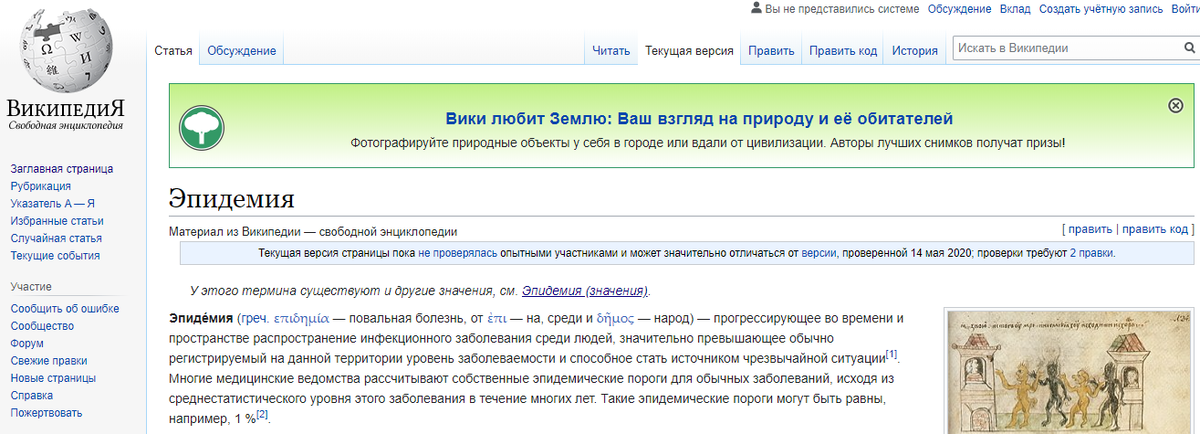The height and width of the screenshot is (434, 1200).
Task: Click the Wiki Loves Earth banner headline
Action: coord(699,119)
